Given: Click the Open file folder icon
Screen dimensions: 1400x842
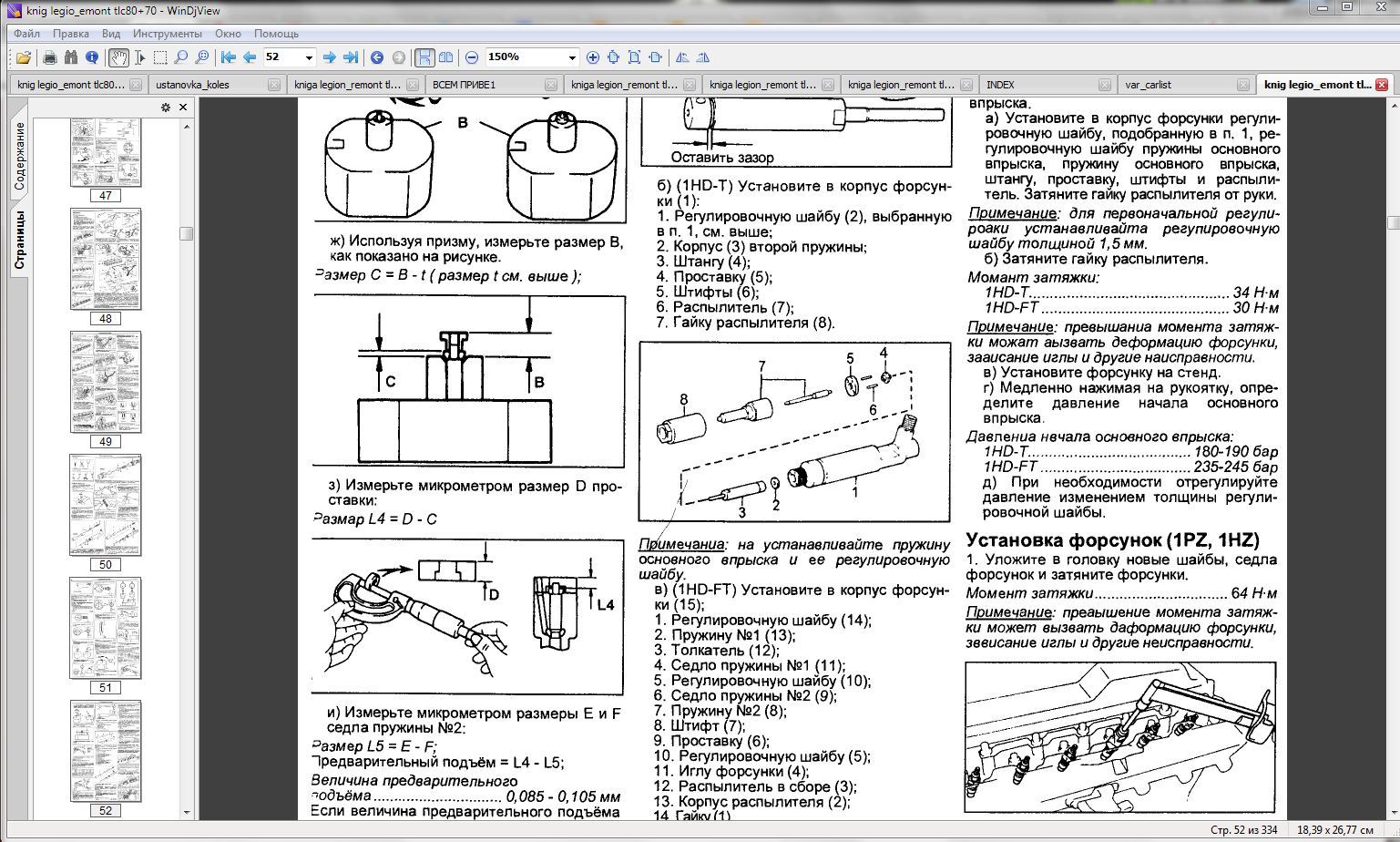Looking at the screenshot, I should coord(24,57).
